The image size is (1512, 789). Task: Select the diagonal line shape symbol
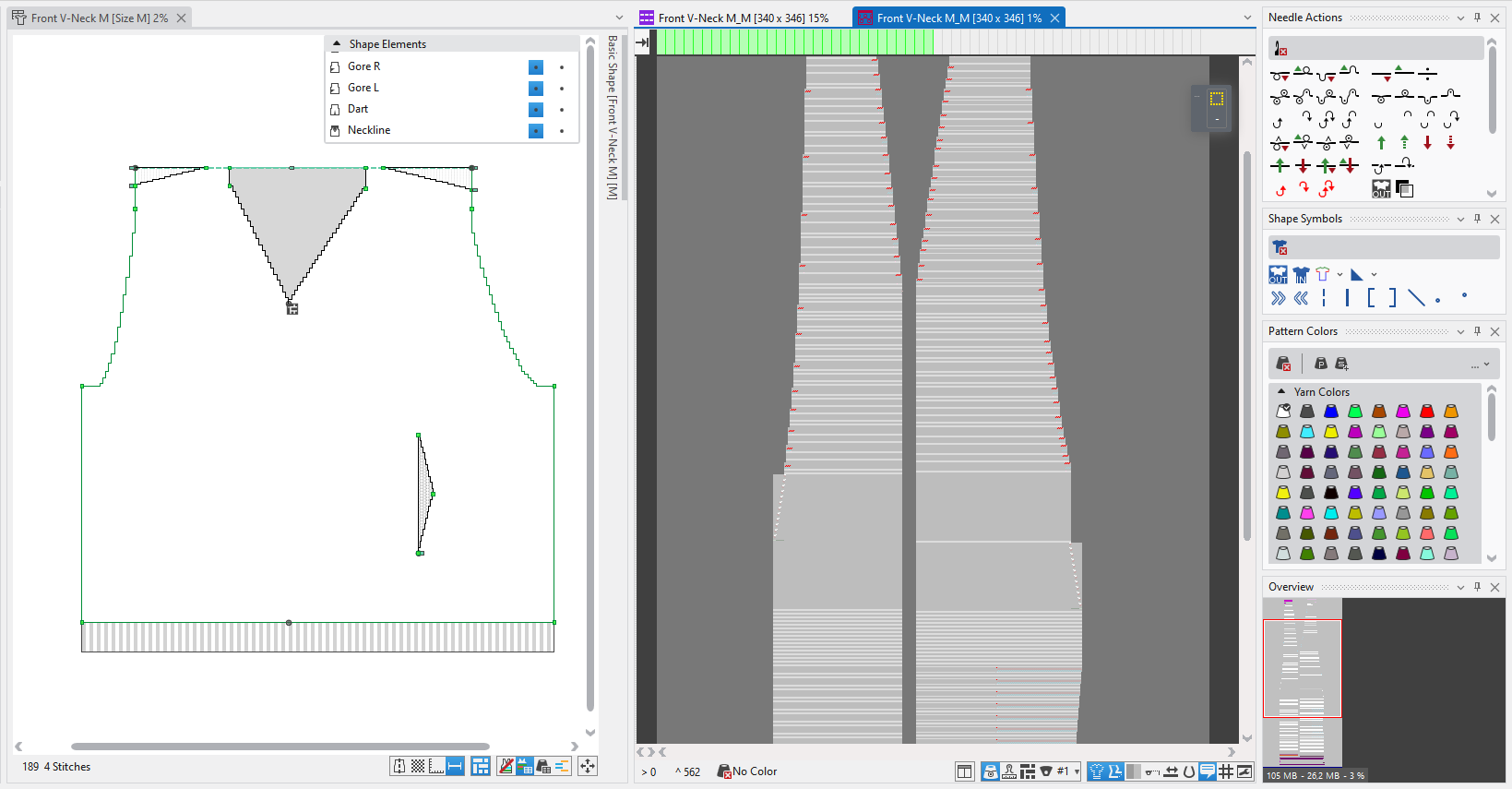tap(1416, 297)
